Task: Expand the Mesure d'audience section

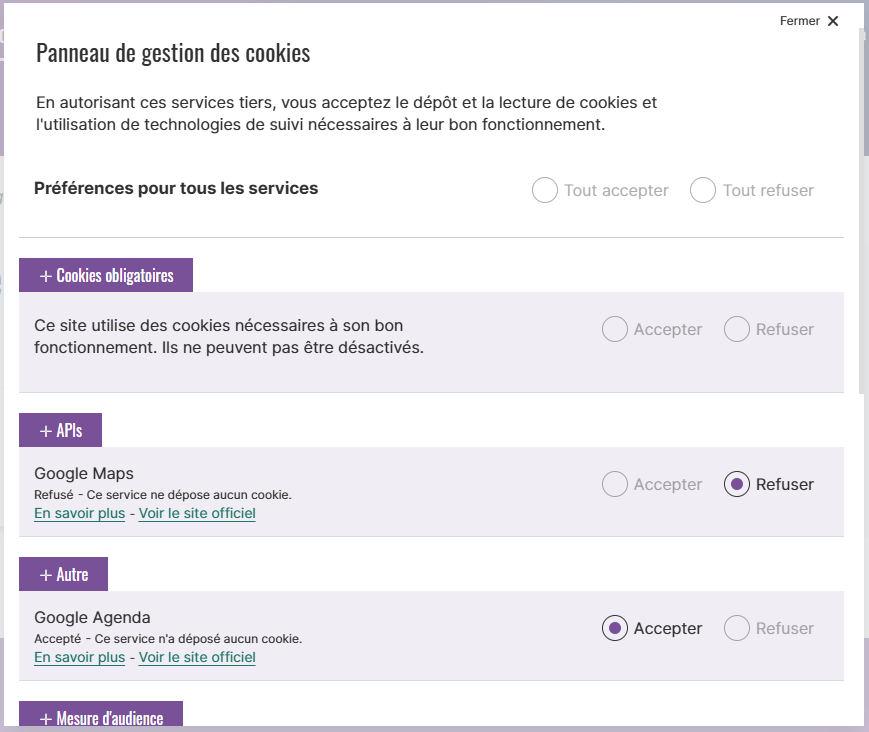Action: coord(101,715)
